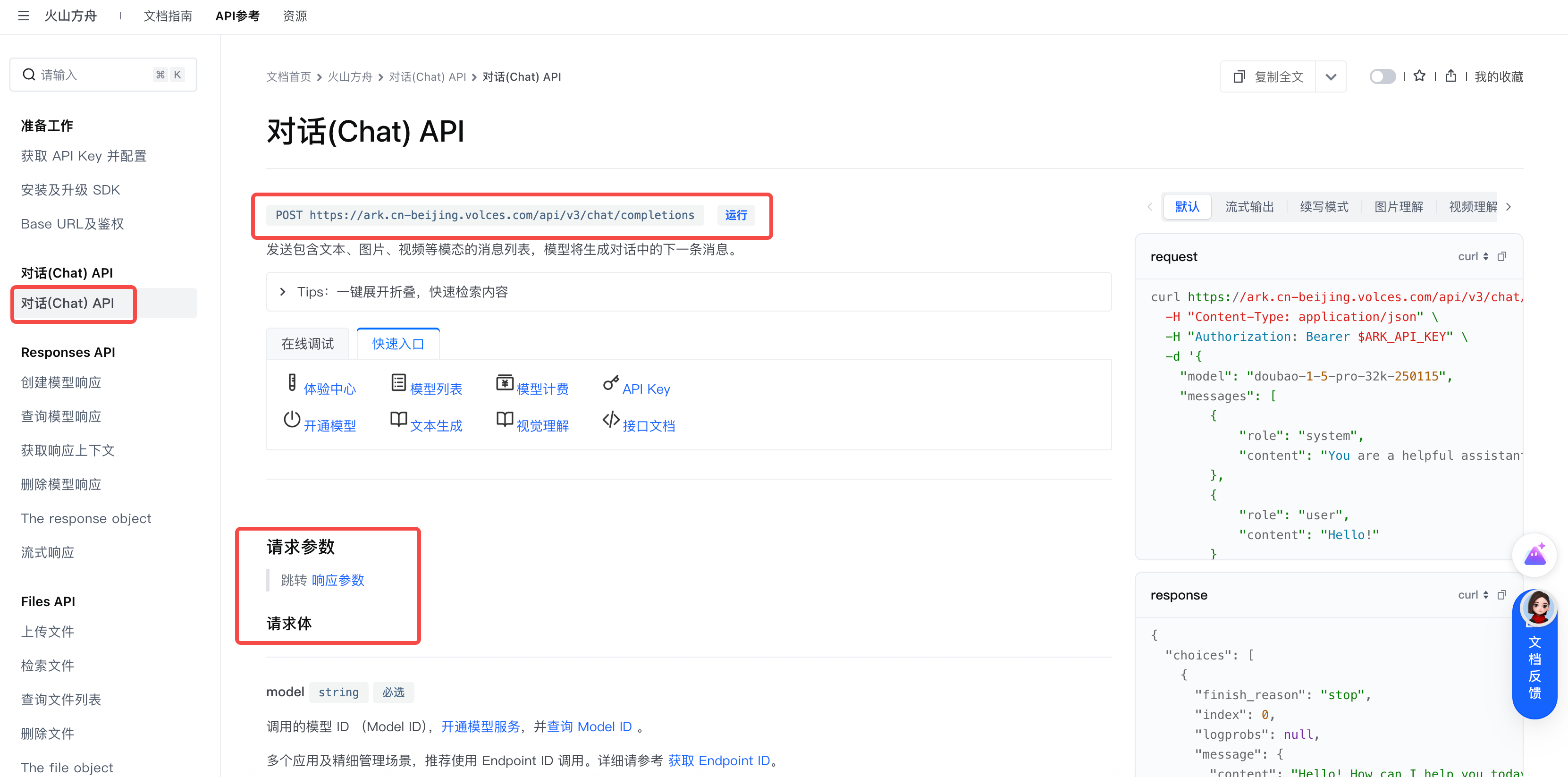Screen dimensions: 1568x777
Task: Open 流式响应 sidebar item
Action: 48,552
